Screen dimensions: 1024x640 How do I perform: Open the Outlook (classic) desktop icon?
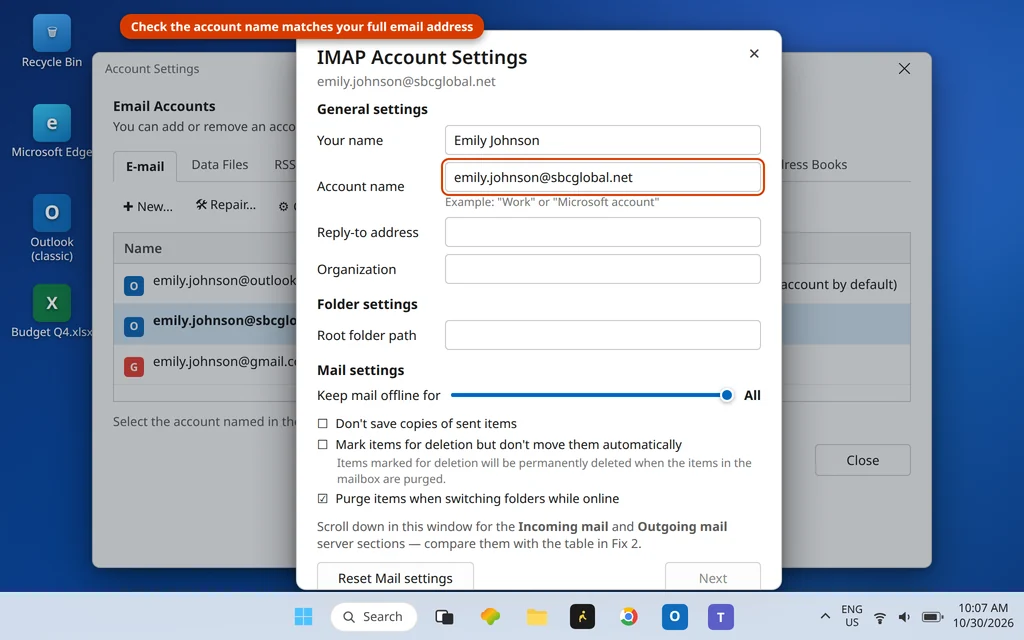point(52,228)
